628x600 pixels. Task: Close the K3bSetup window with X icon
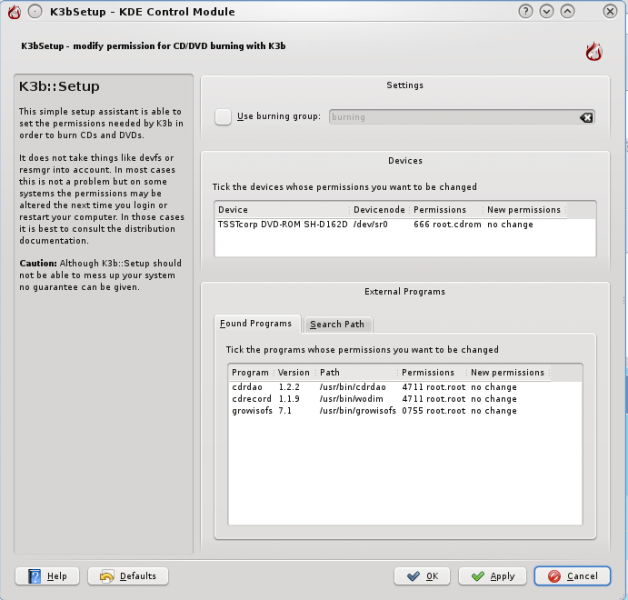[x=610, y=11]
